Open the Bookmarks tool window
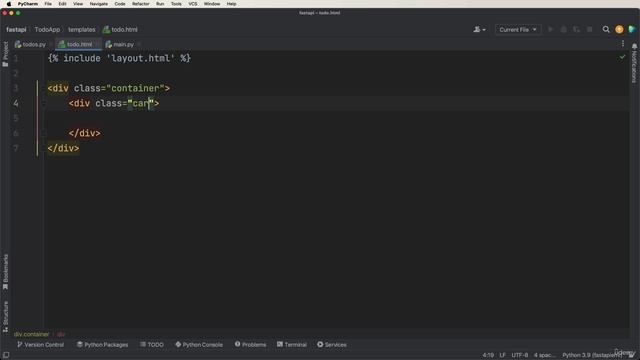640x360 pixels. tap(5, 272)
